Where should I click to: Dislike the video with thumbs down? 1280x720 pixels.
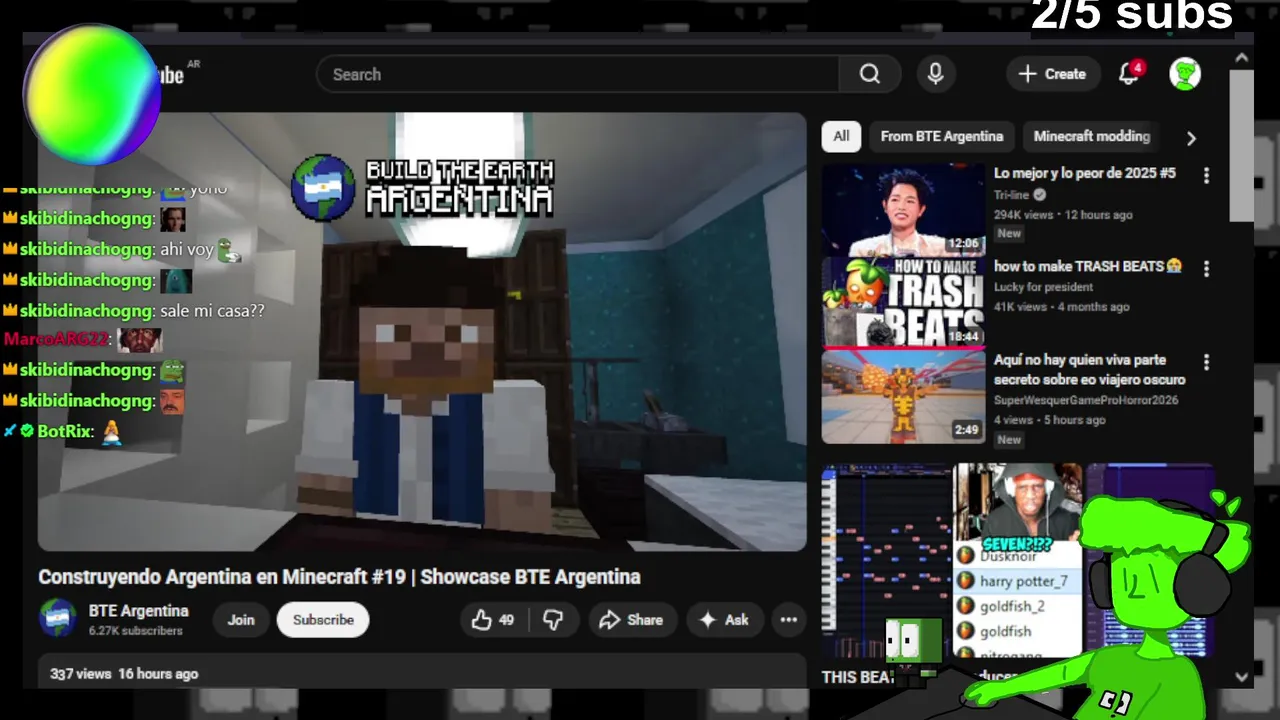(552, 620)
